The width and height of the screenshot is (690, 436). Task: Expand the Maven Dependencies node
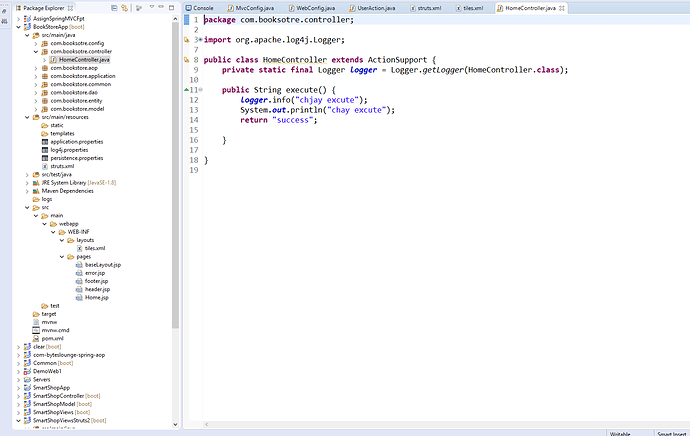[28, 191]
